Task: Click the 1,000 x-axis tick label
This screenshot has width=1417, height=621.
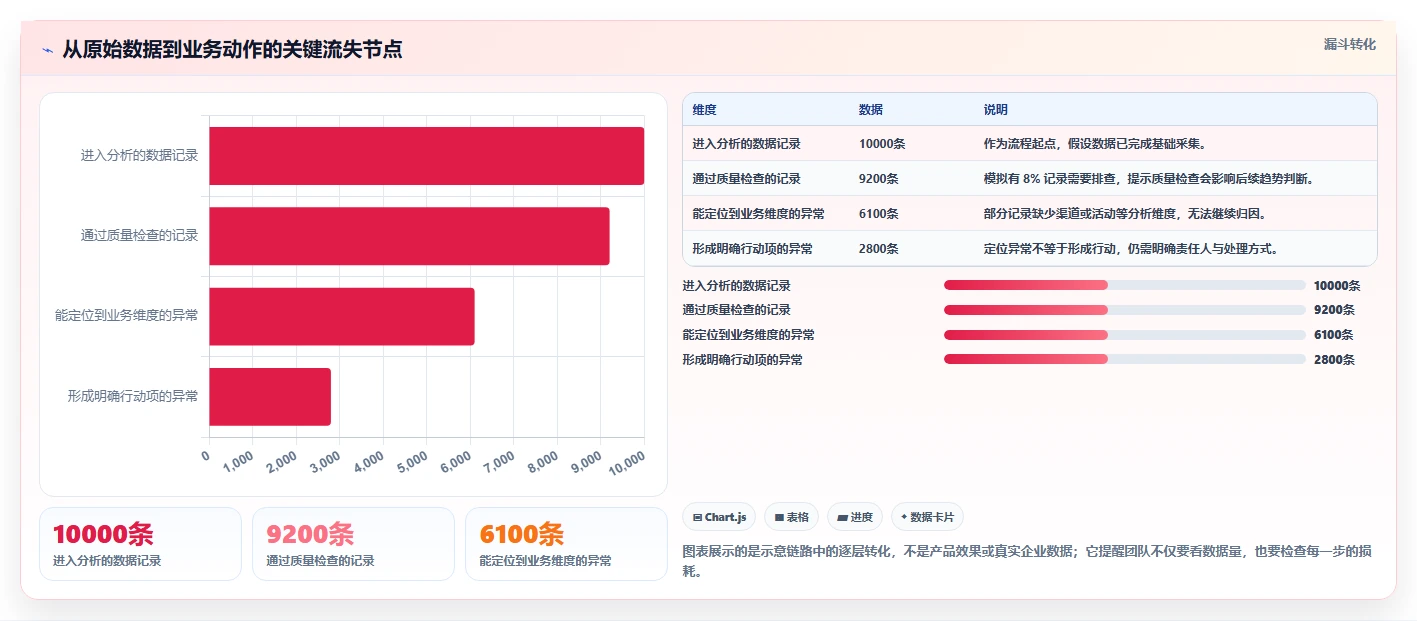Action: point(238,461)
